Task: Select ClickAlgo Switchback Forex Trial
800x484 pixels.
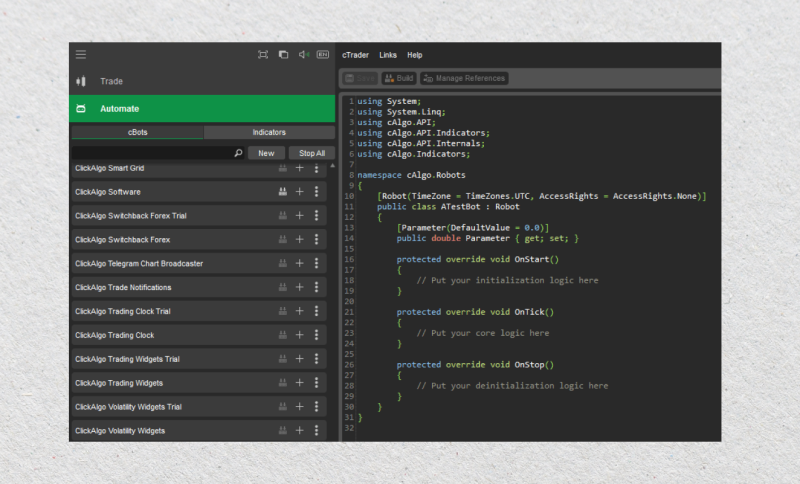Action: tap(199, 216)
